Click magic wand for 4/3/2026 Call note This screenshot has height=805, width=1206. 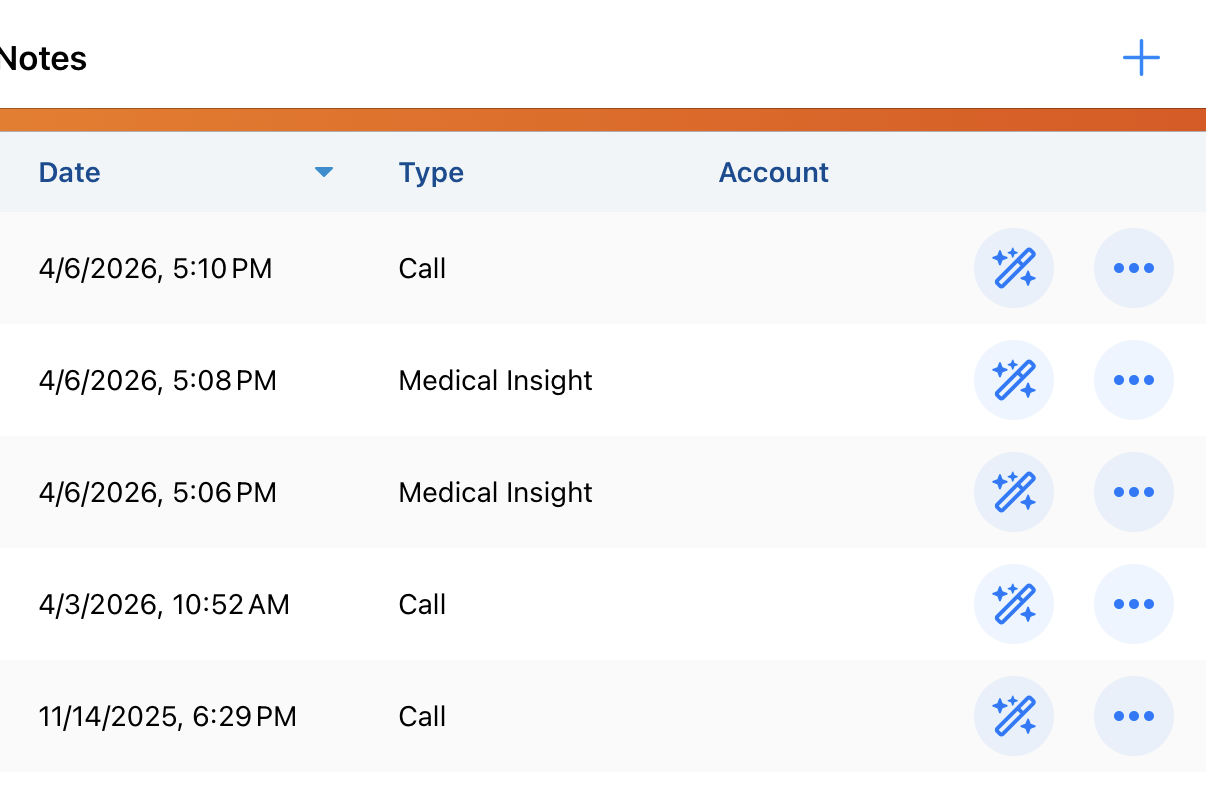1013,604
